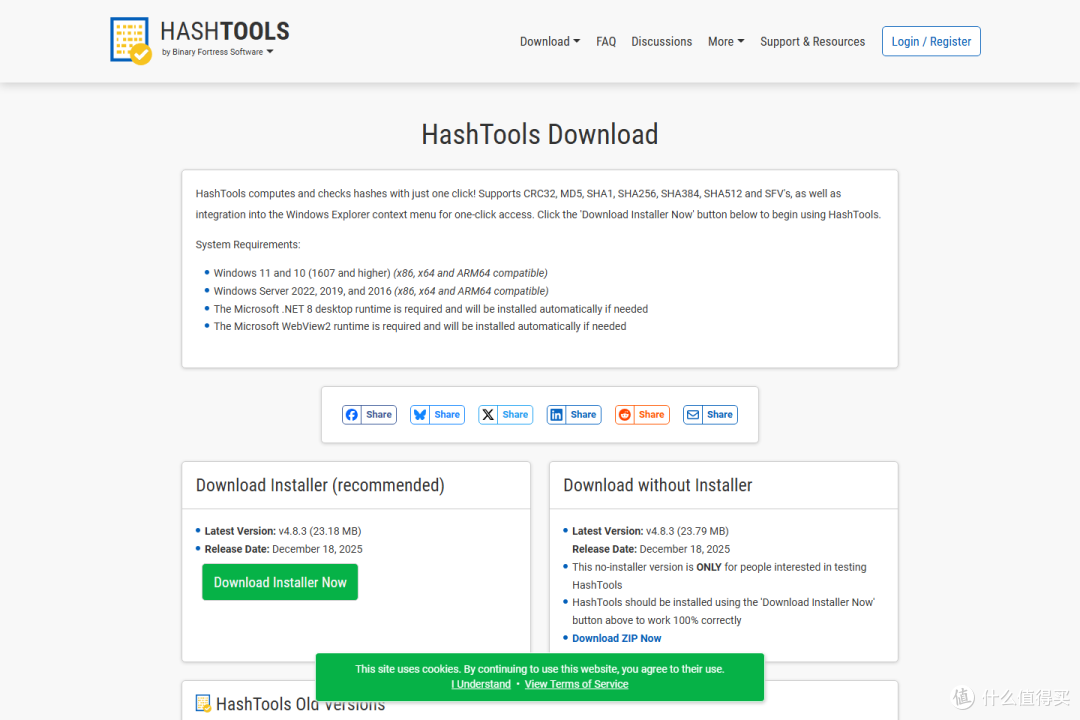Select the Microsoft .NET 8 runtime line
The height and width of the screenshot is (720, 1080).
click(430, 309)
